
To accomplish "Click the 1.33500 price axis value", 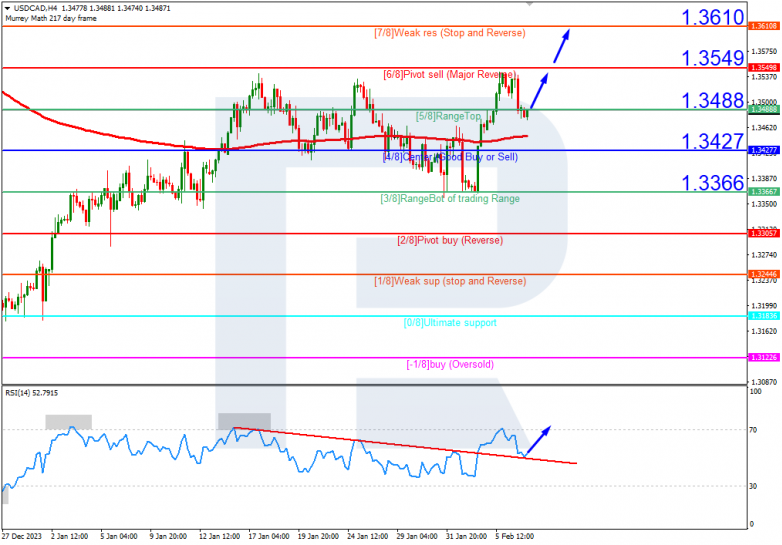I will point(764,204).
